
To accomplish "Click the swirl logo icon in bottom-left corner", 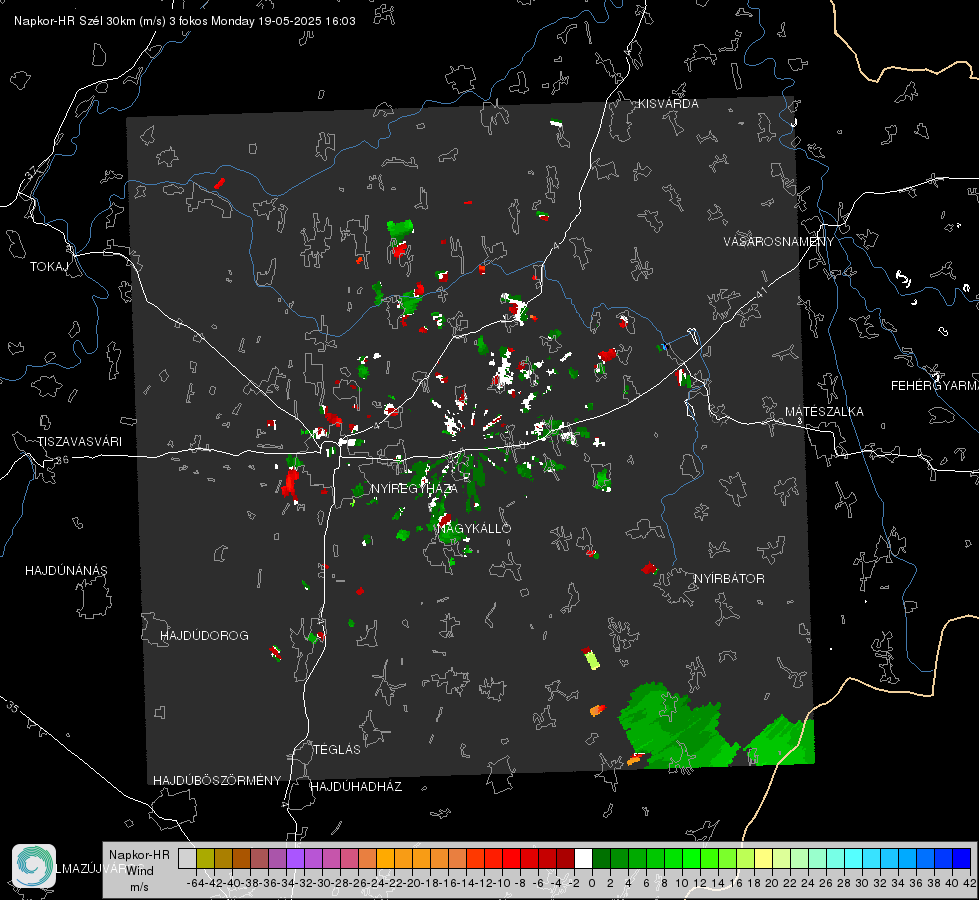I will click(x=34, y=865).
